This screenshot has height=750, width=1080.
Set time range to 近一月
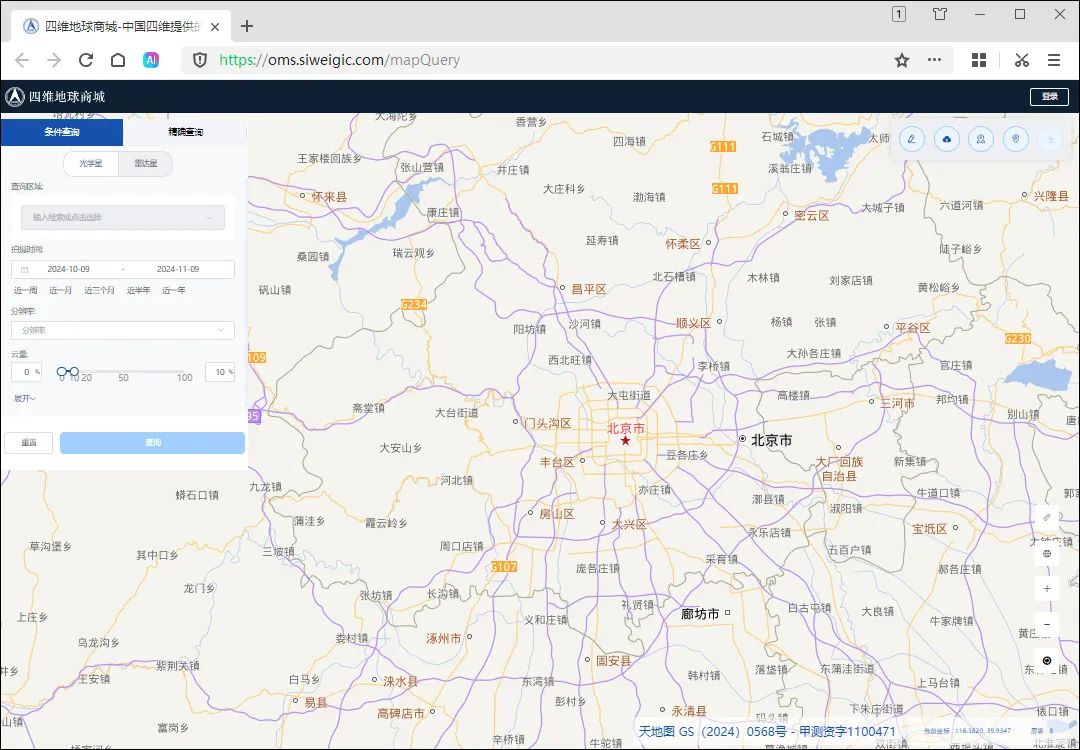point(61,290)
